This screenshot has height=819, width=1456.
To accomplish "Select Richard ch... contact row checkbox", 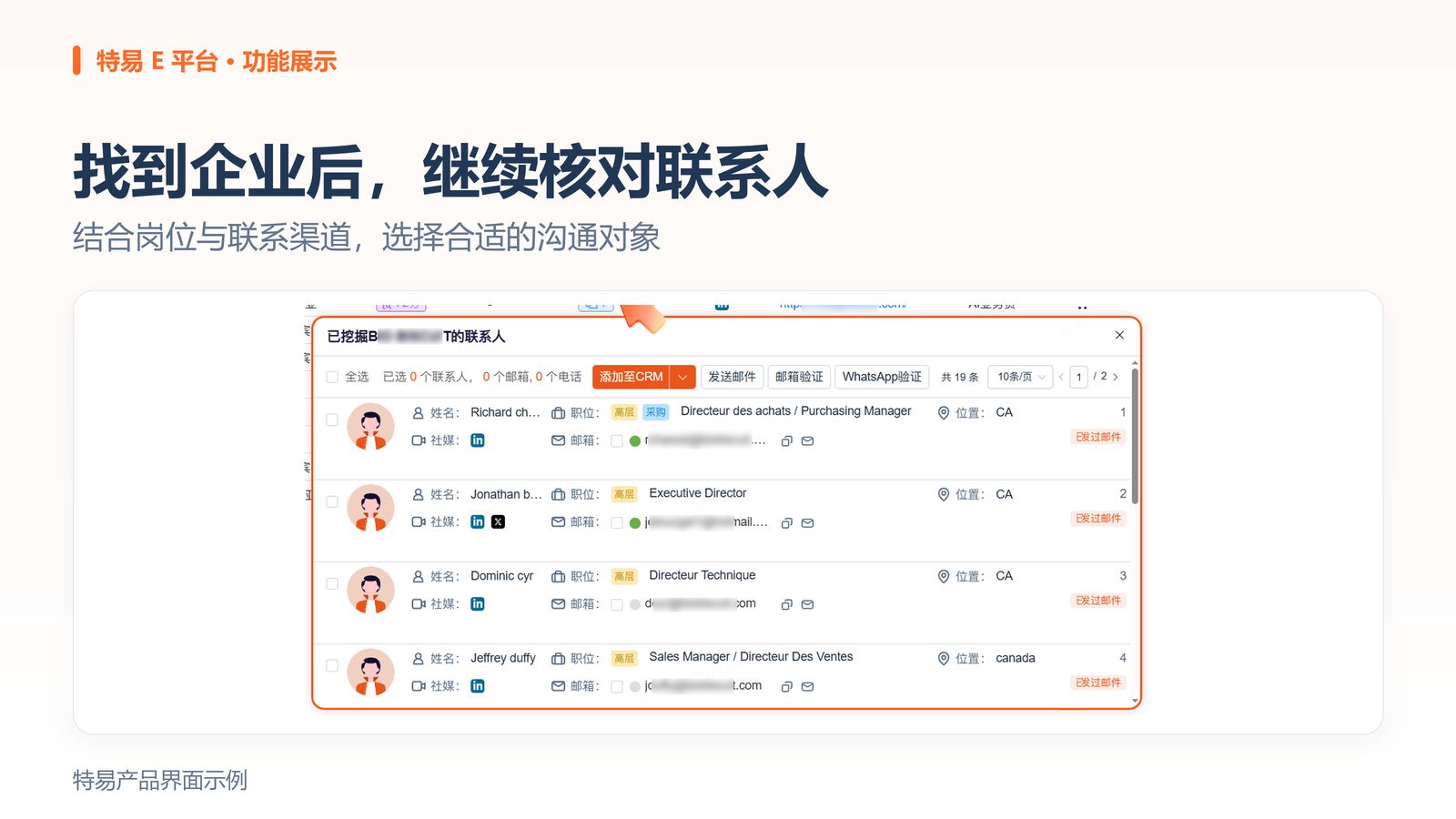I will tap(332, 420).
